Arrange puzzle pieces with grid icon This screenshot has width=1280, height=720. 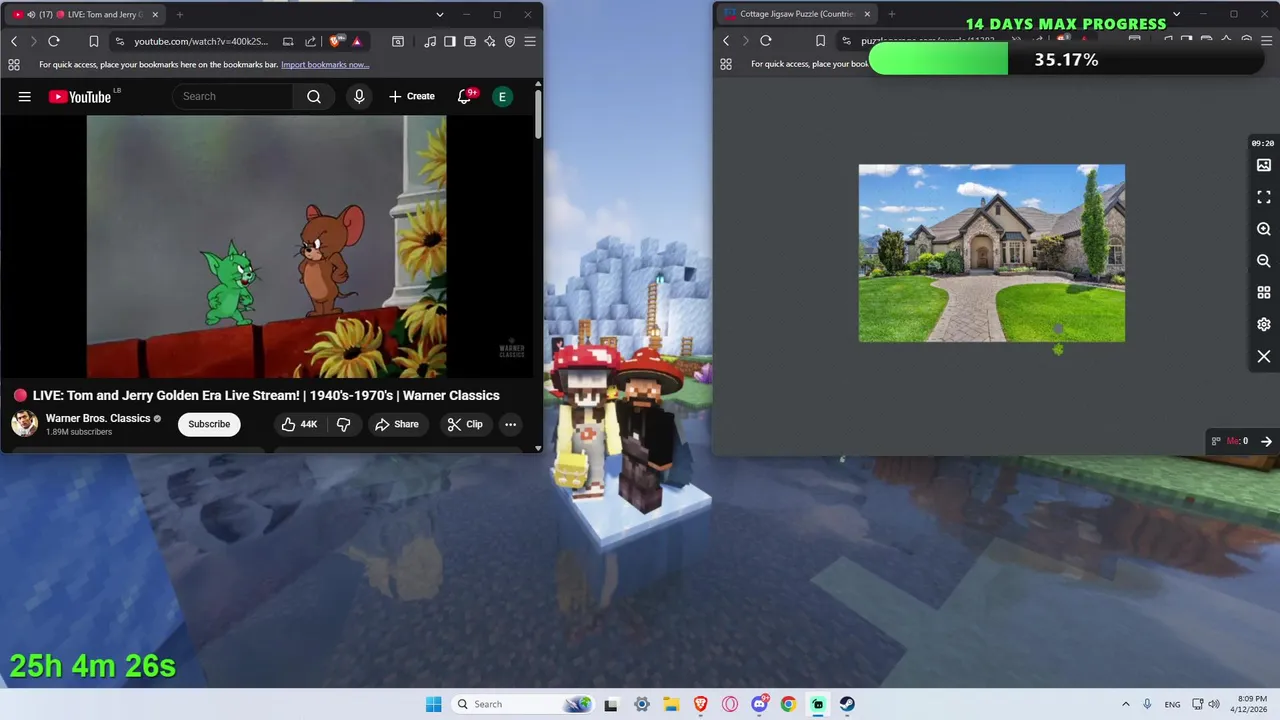tap(1264, 293)
